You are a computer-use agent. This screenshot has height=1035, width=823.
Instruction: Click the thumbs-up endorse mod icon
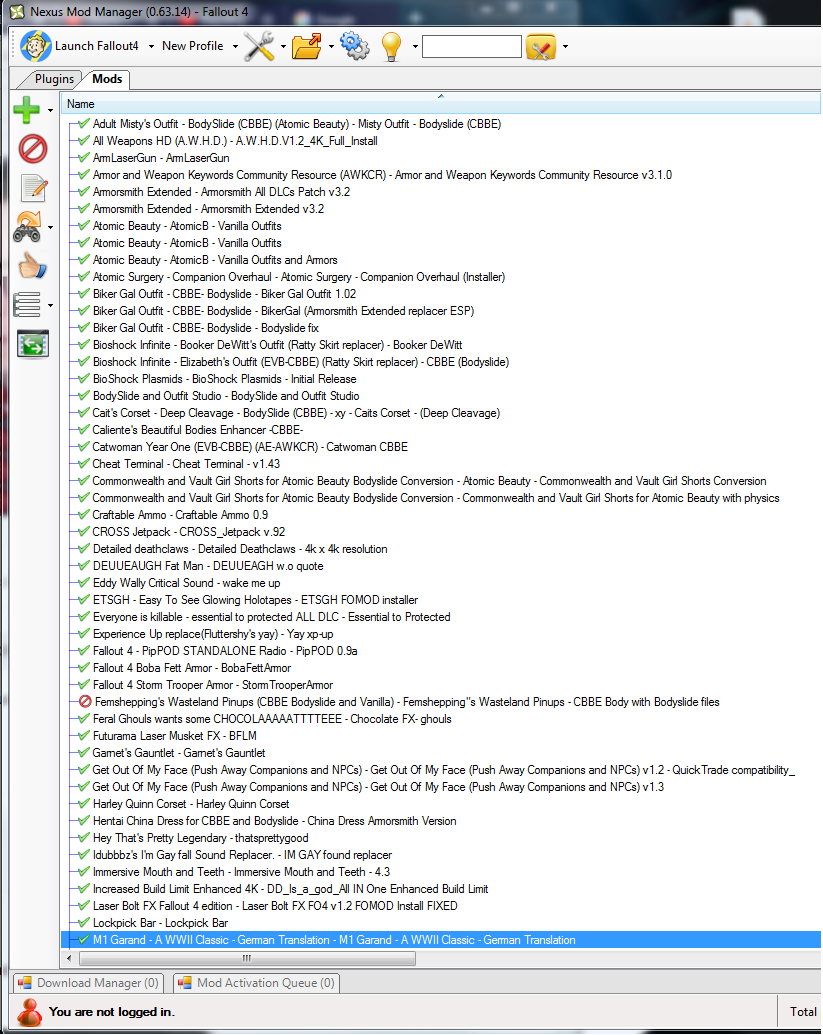[33, 266]
